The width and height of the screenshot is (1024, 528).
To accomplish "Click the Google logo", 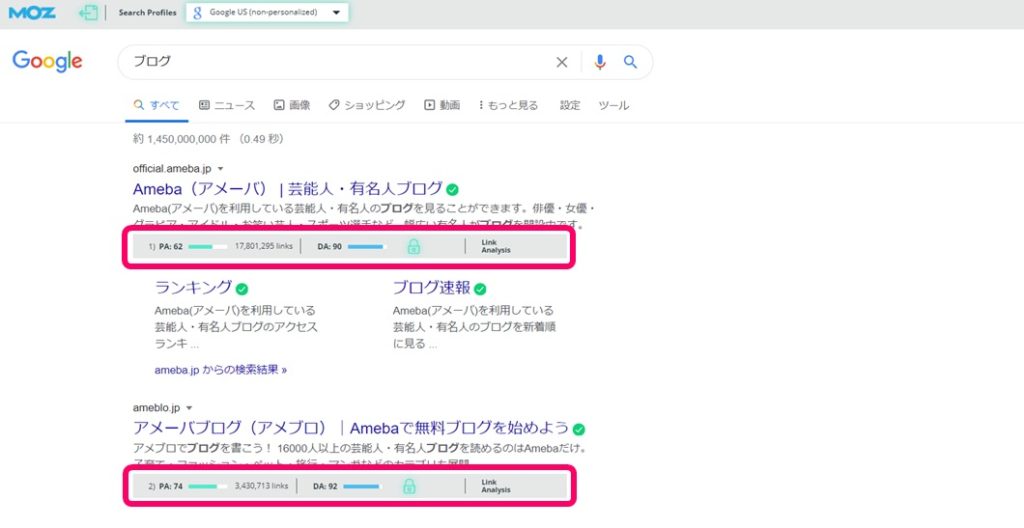I will click(x=47, y=61).
